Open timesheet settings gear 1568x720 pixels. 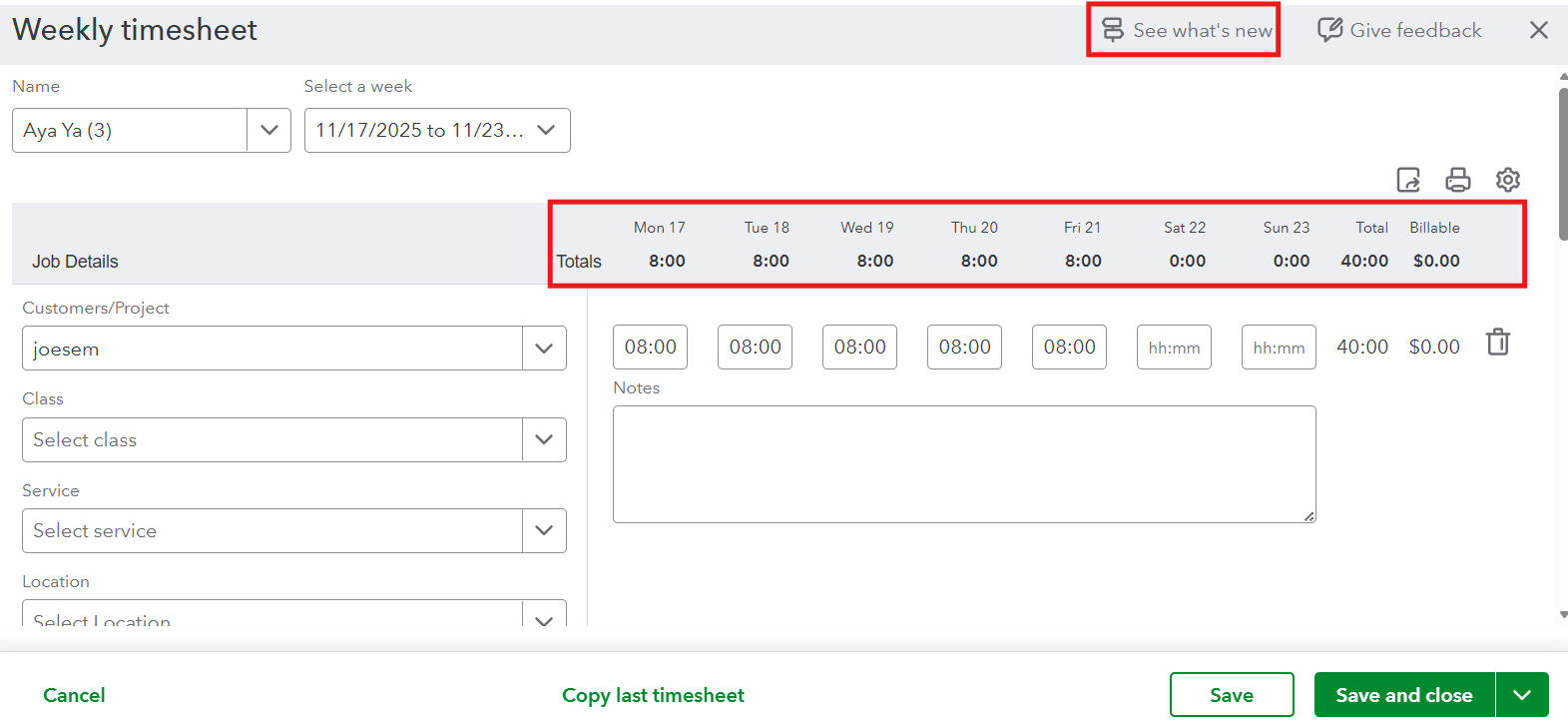pyautogui.click(x=1507, y=180)
